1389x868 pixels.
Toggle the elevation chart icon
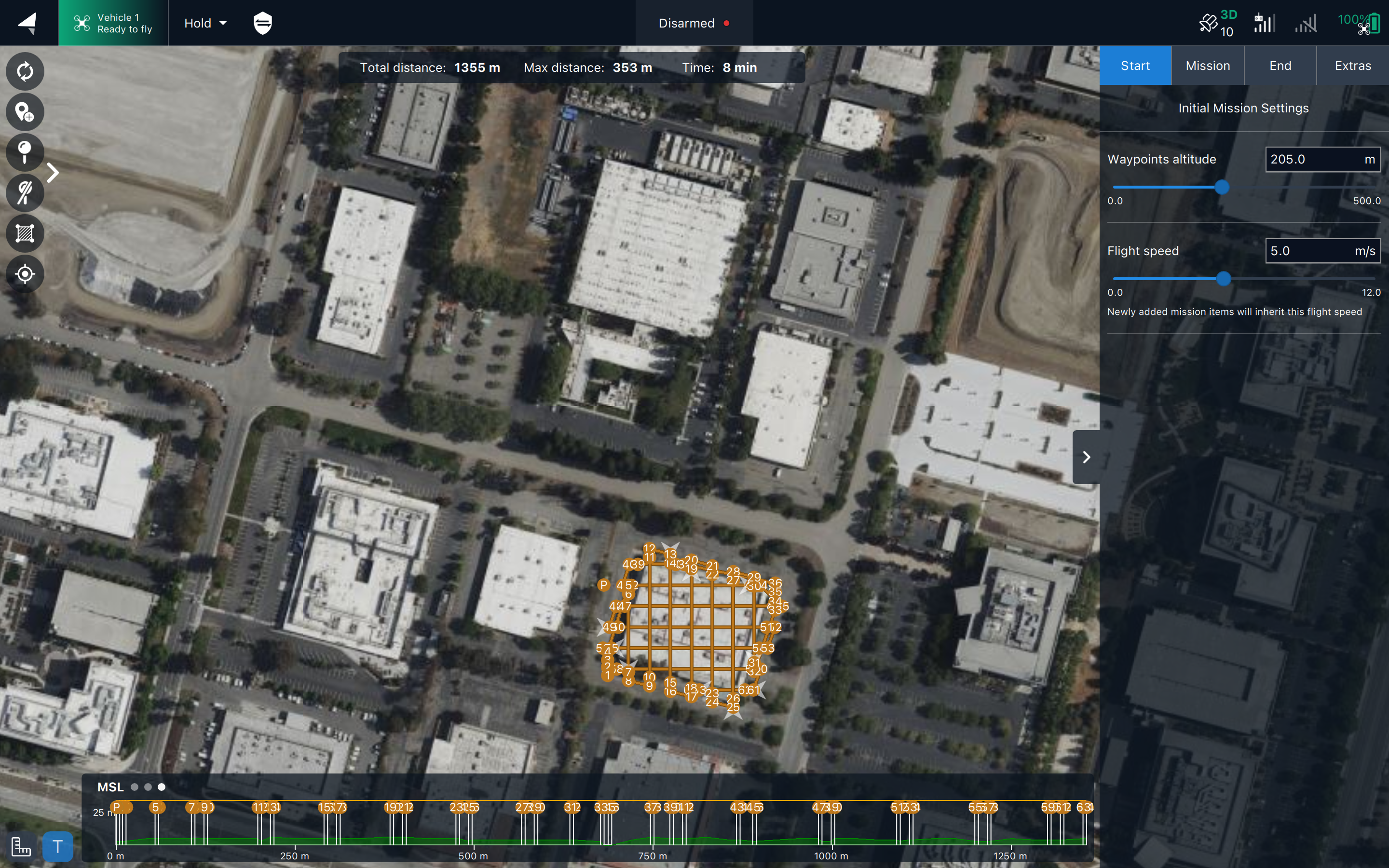(x=21, y=846)
